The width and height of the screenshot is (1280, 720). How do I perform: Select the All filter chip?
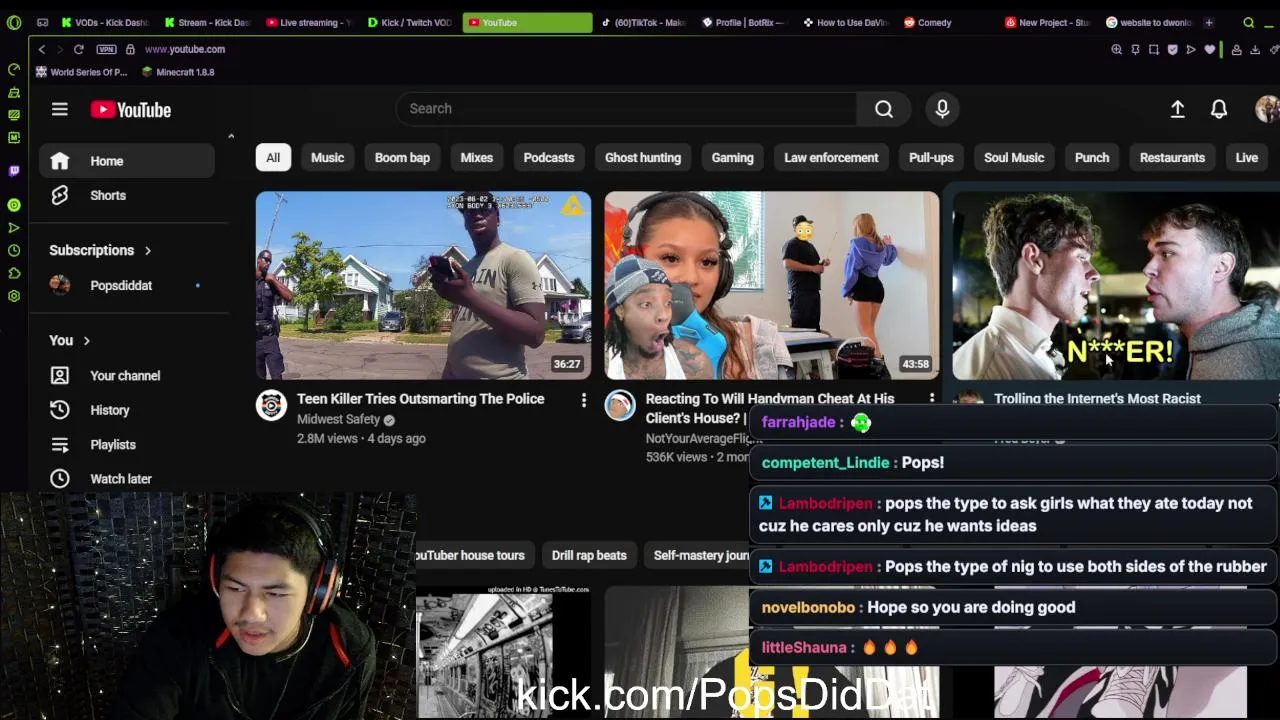(273, 158)
